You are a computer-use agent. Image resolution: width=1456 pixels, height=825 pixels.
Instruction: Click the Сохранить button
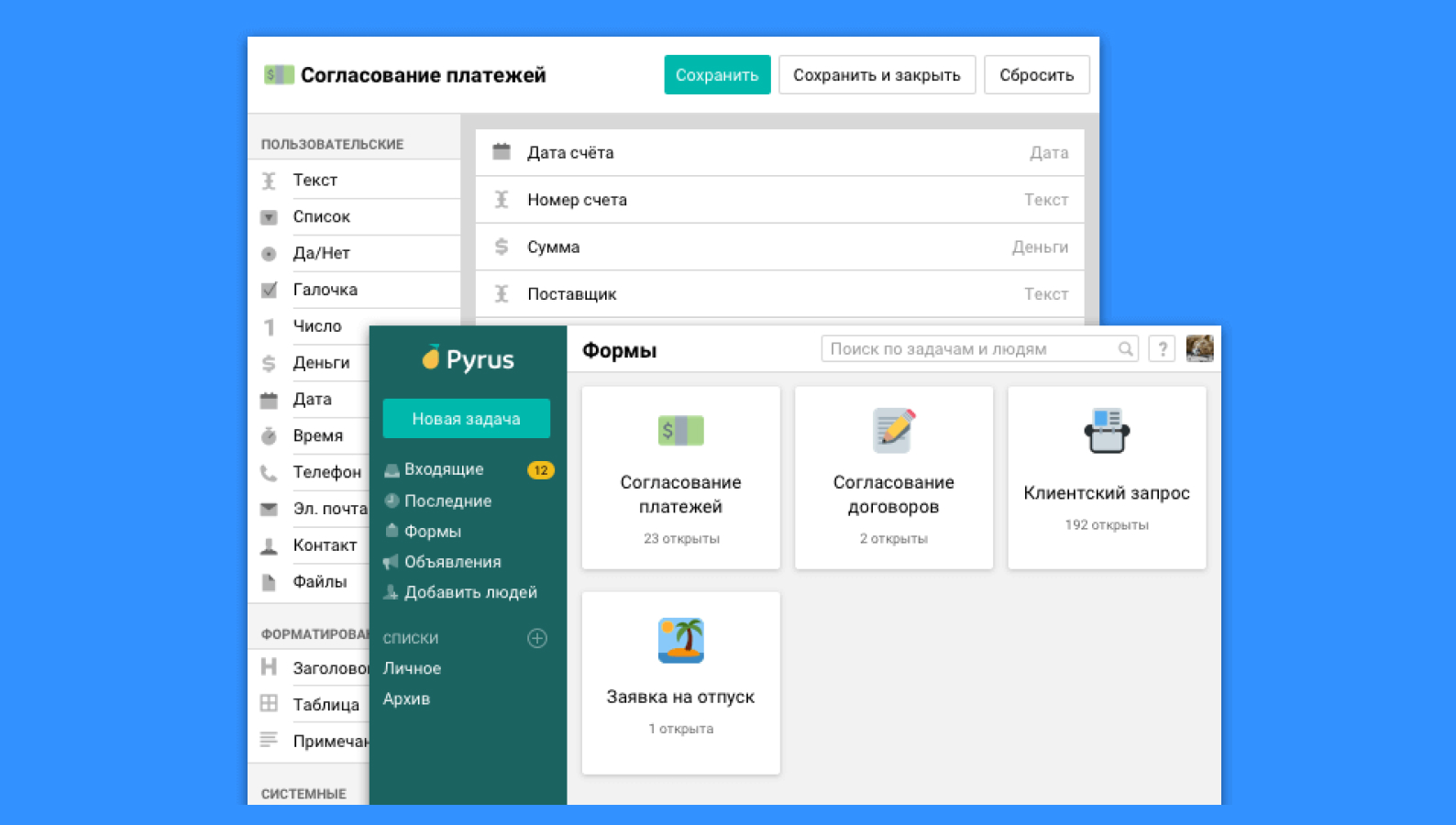717,75
